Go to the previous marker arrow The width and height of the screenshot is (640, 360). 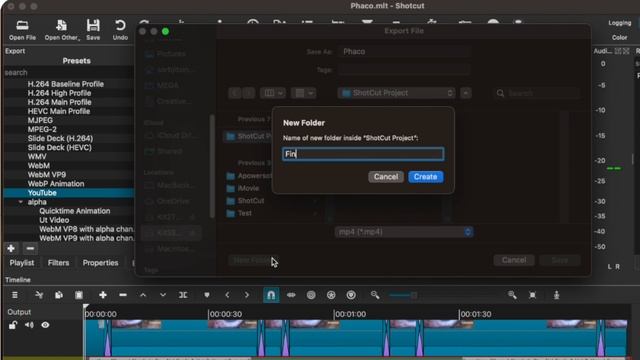(x=227, y=295)
